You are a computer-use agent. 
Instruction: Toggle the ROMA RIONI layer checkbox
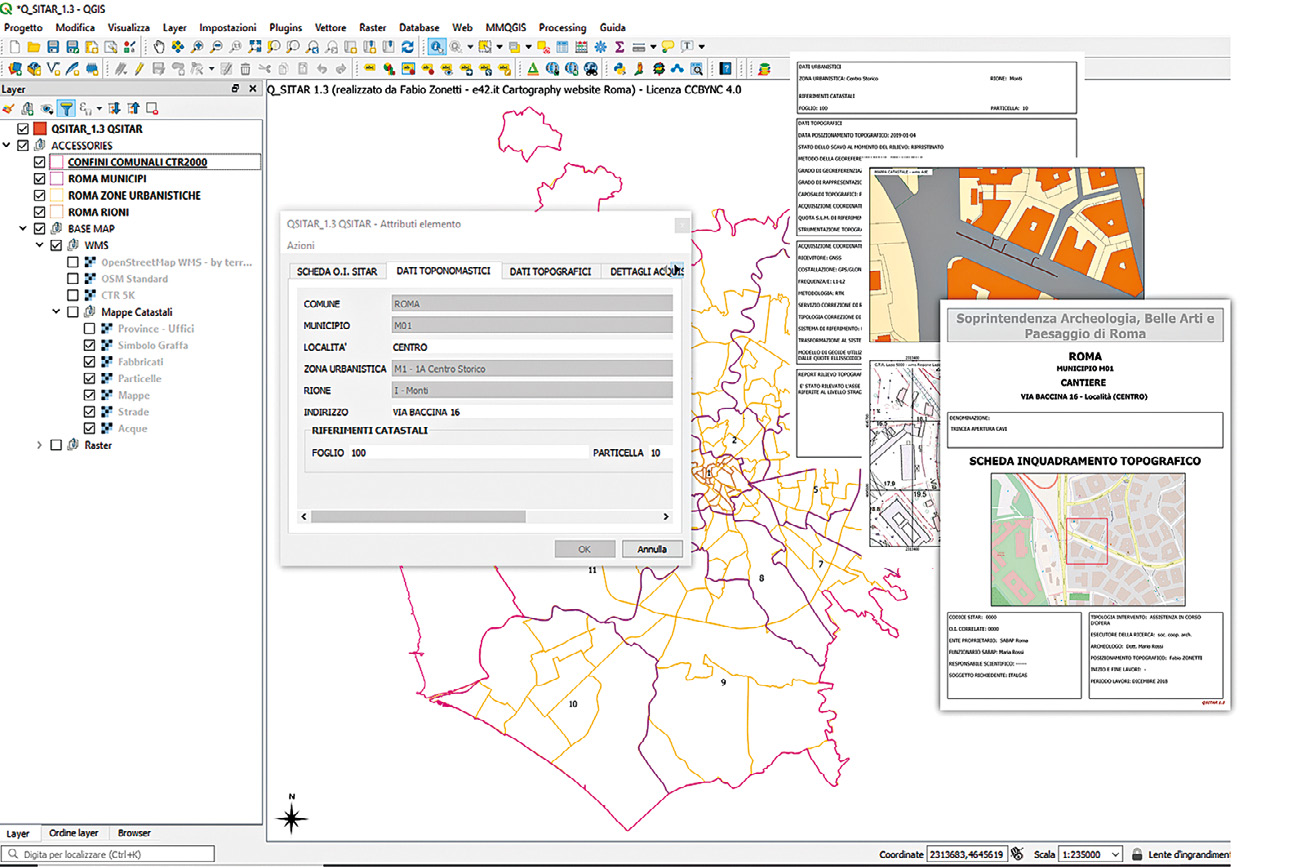coord(40,212)
